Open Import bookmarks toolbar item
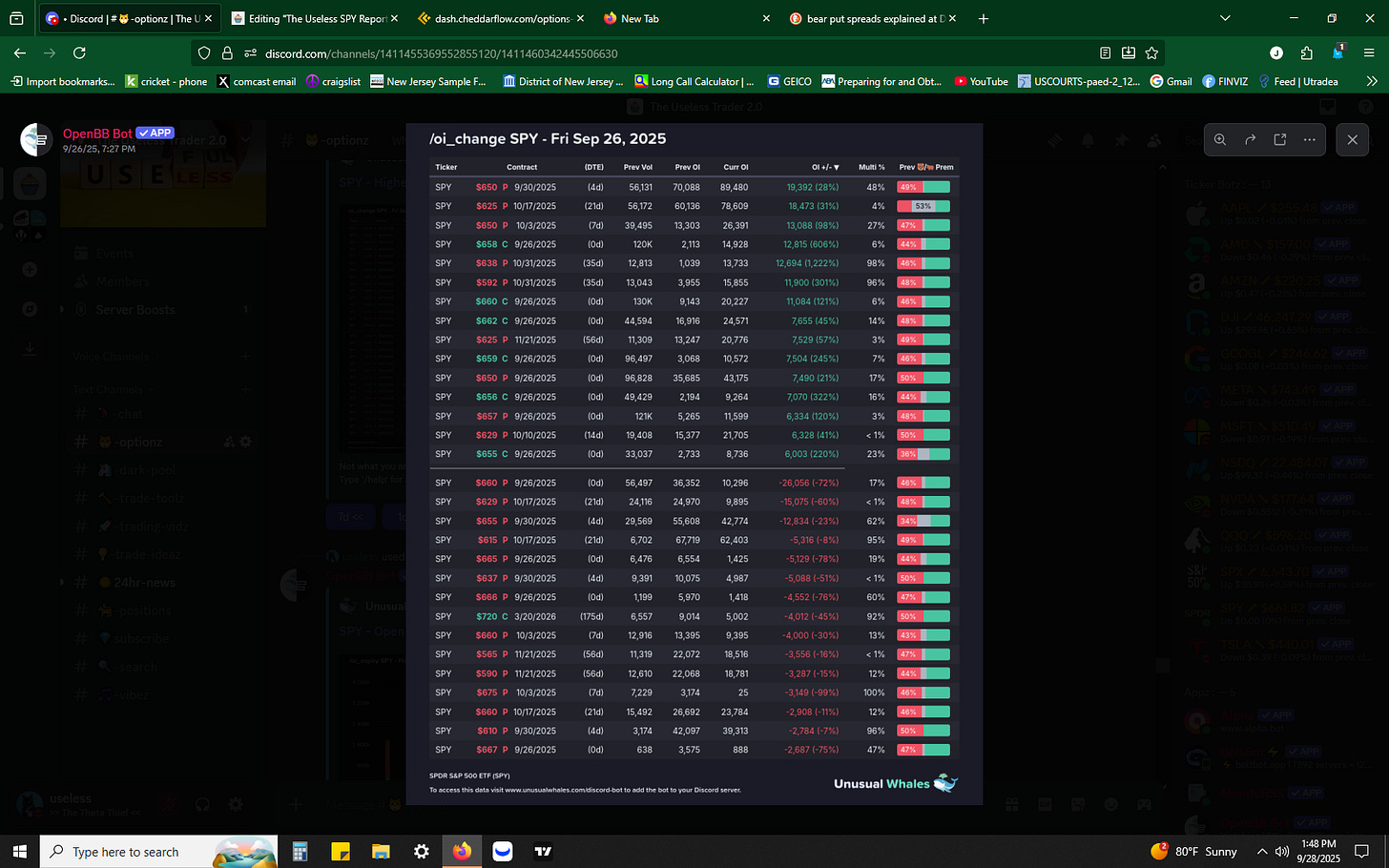This screenshot has height=868, width=1389. coord(63,81)
